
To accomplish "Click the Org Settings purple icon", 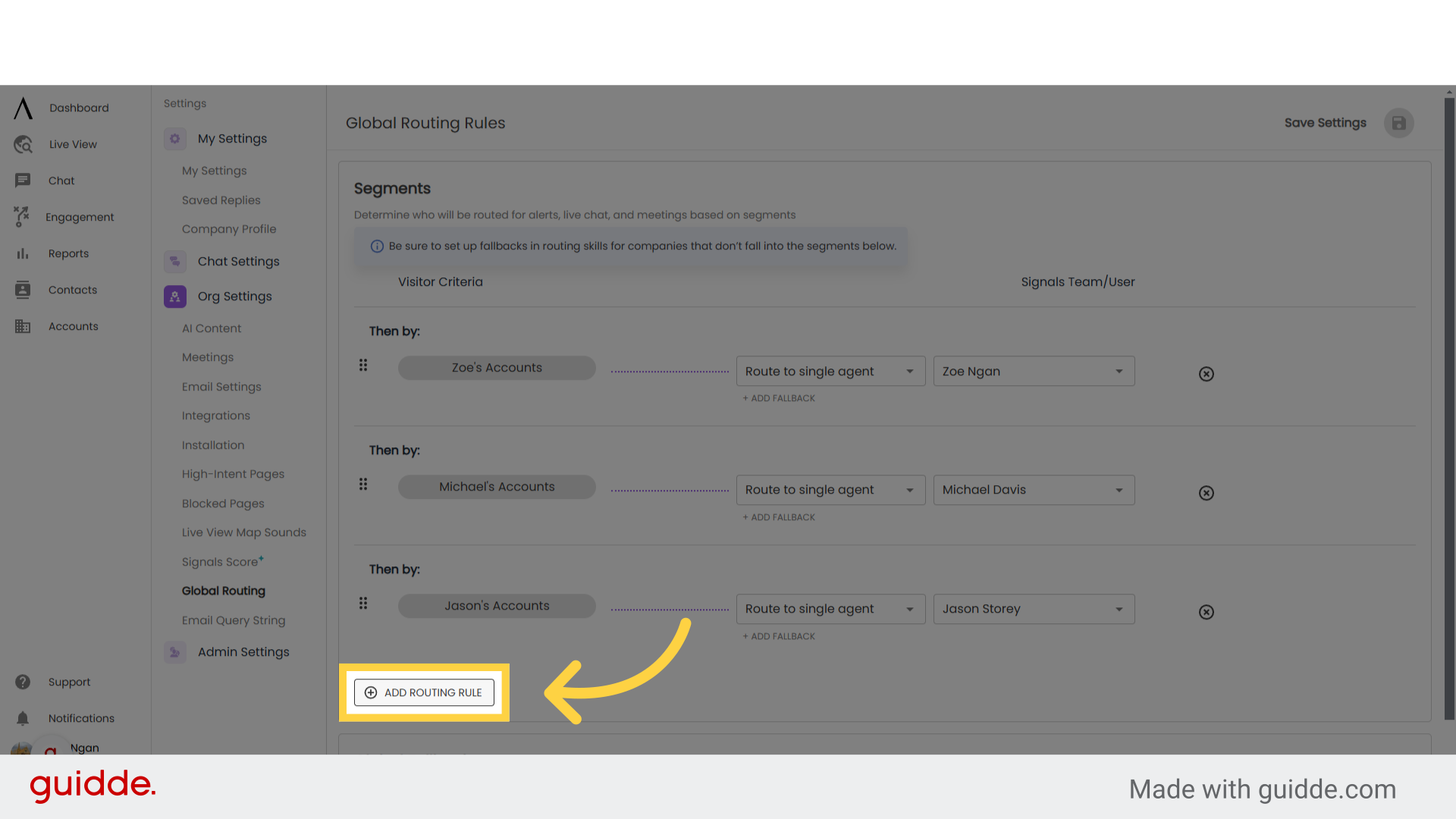I will point(175,297).
